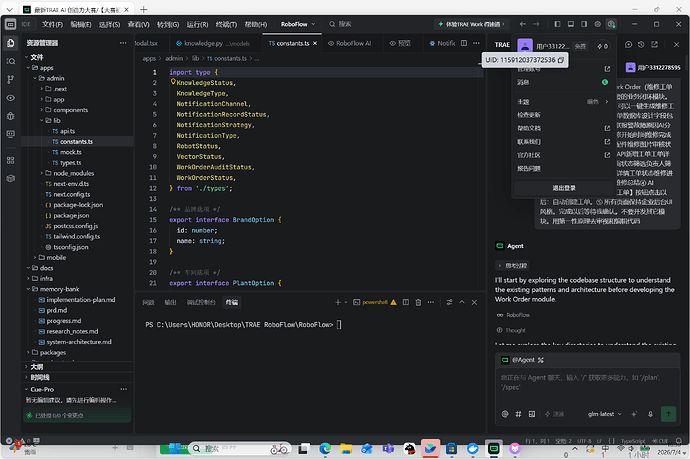
Task: Toggle the secondary sidebar layout icon in the title bar
Action: coord(584,24)
